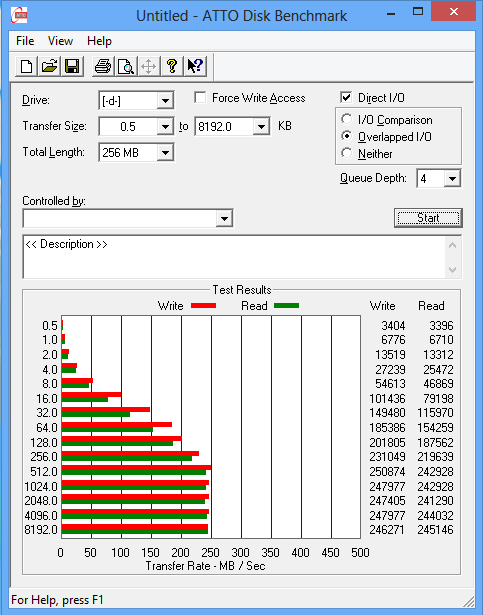Open the Help menu
The width and height of the screenshot is (483, 615).
(x=99, y=41)
